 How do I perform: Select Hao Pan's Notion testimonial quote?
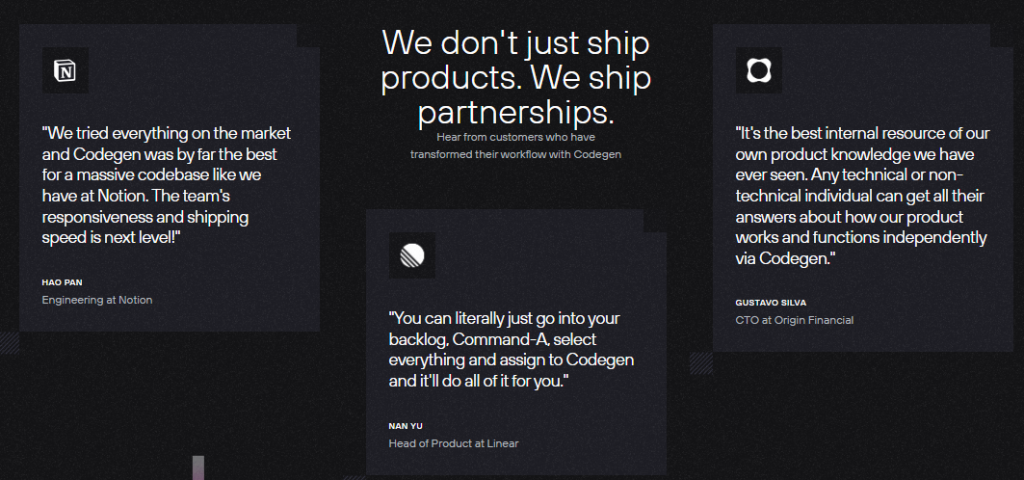tap(167, 185)
